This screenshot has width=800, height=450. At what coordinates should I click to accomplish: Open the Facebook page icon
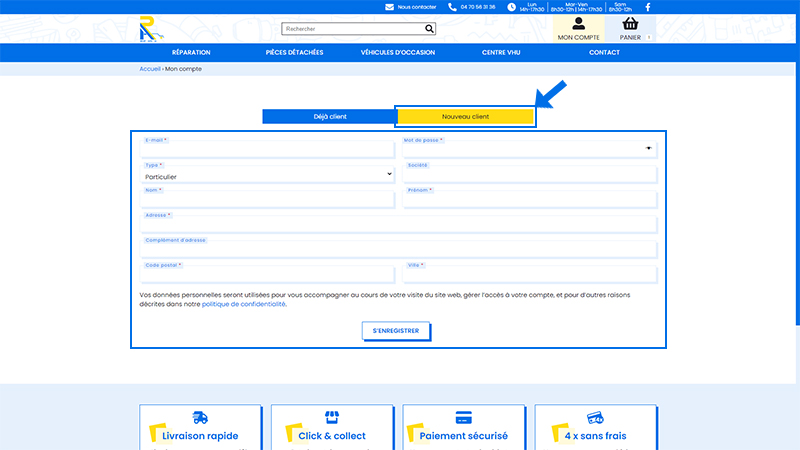(648, 7)
